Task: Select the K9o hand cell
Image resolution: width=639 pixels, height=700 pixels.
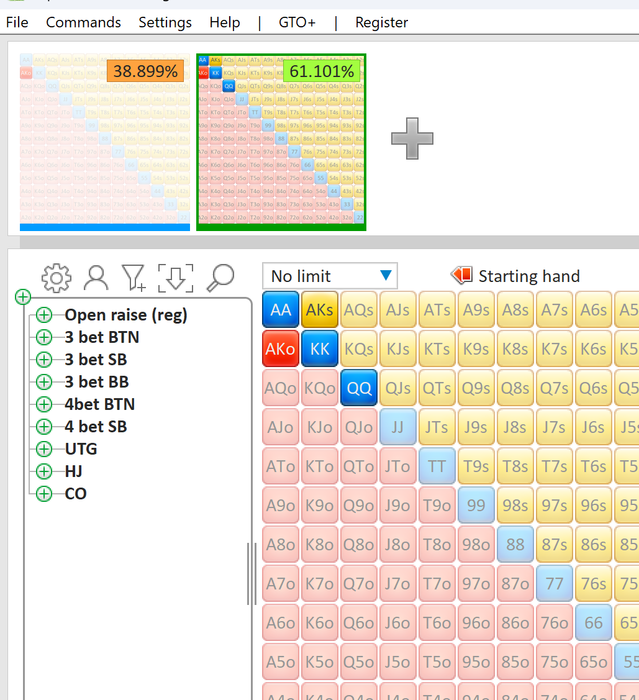Action: click(320, 505)
